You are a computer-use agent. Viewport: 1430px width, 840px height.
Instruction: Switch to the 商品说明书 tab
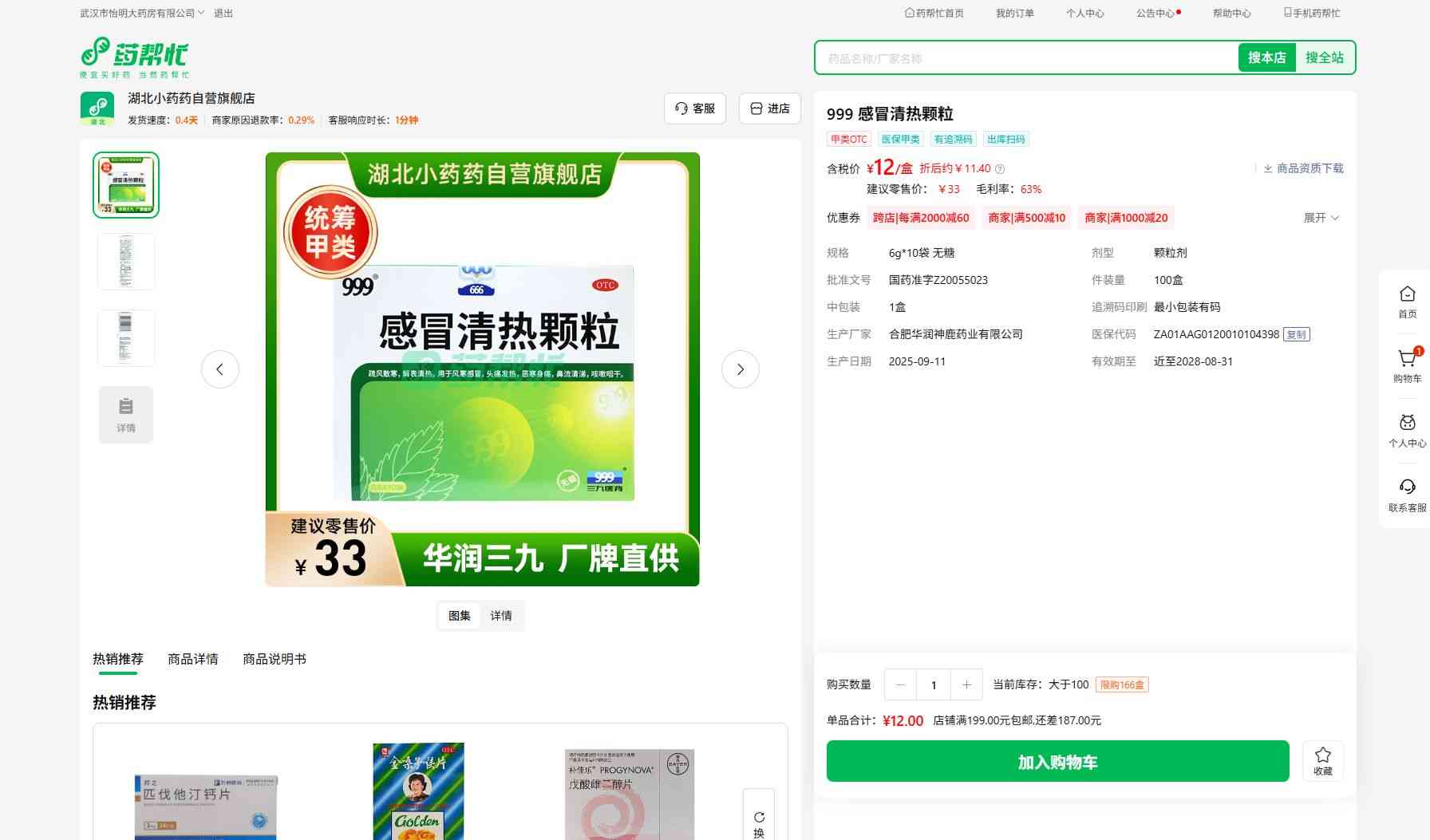pyautogui.click(x=274, y=659)
